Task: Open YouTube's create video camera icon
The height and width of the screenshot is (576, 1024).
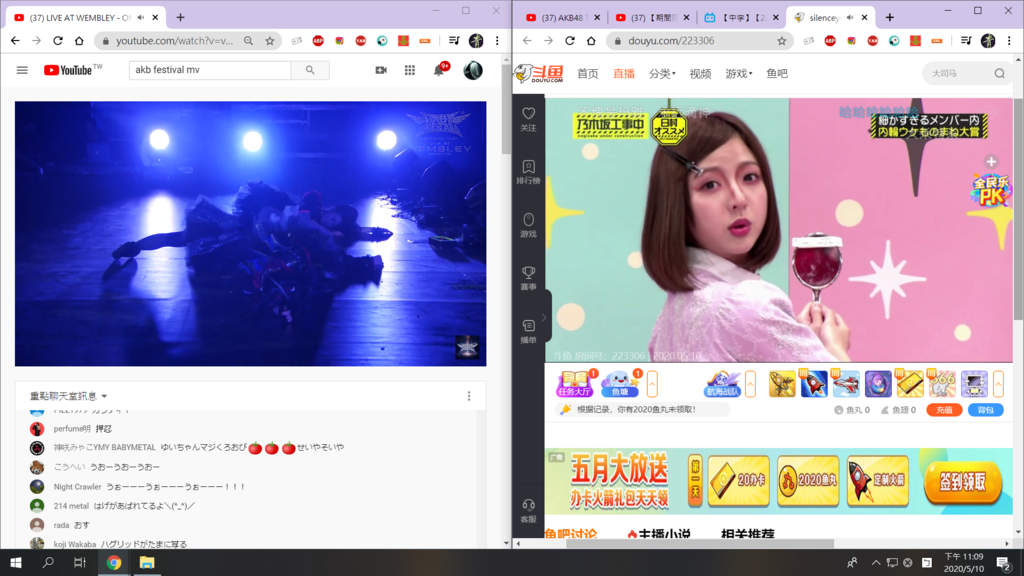Action: 381,70
